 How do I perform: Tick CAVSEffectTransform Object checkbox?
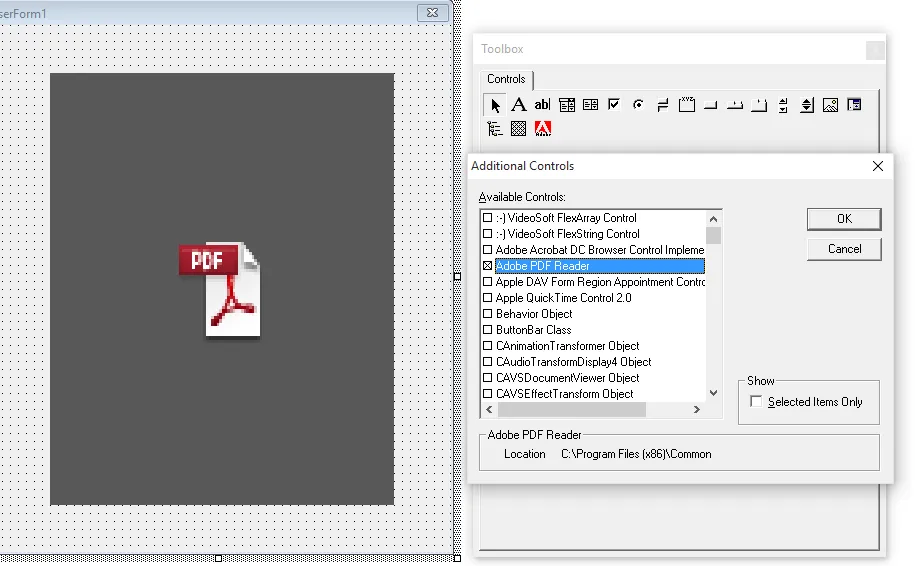[x=488, y=394]
